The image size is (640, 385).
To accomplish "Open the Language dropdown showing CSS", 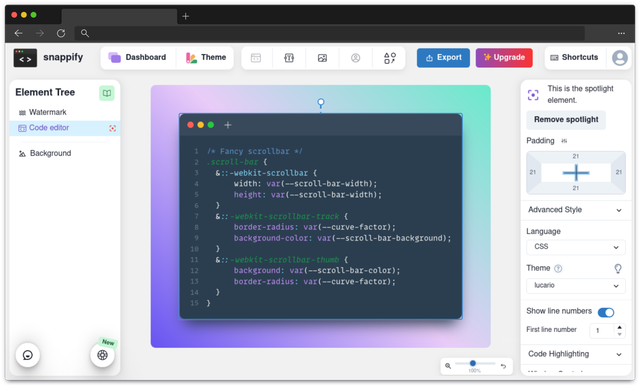I will (576, 247).
